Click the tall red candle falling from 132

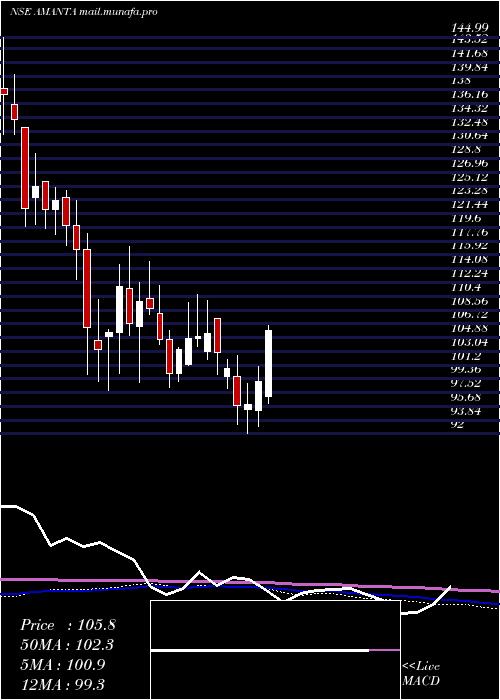click(x=25, y=168)
